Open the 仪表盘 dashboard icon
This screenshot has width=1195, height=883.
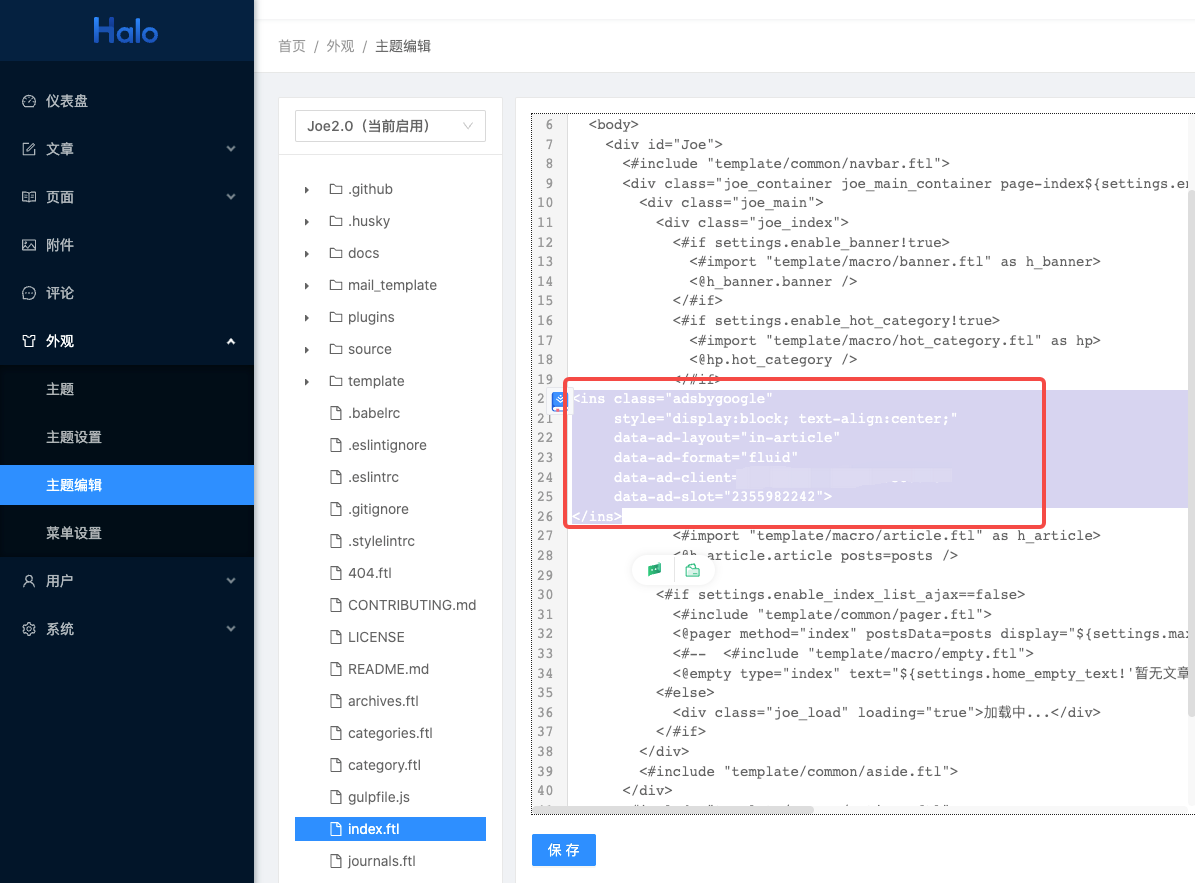[x=29, y=101]
